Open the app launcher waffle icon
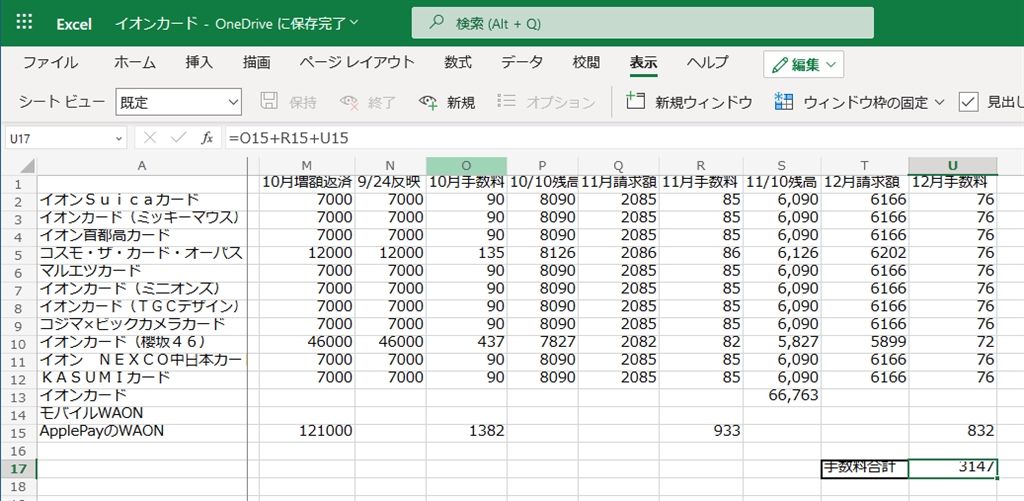Image resolution: width=1024 pixels, height=501 pixels. pyautogui.click(x=24, y=22)
